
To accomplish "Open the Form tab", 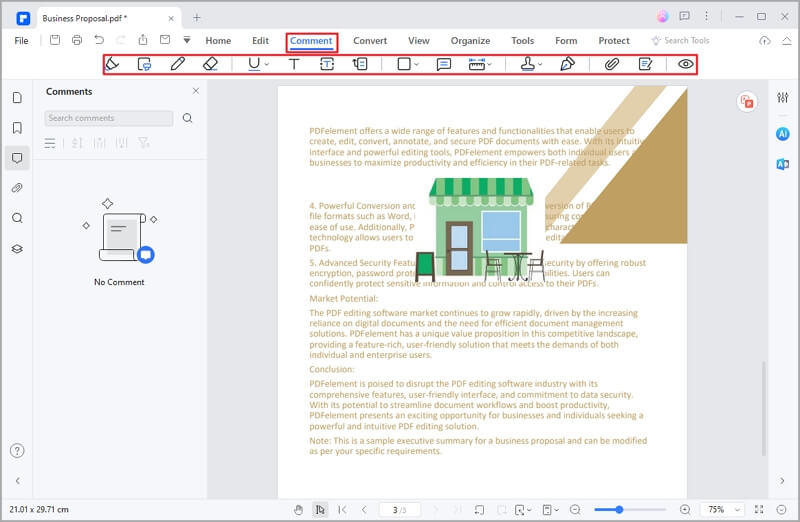I will (566, 41).
